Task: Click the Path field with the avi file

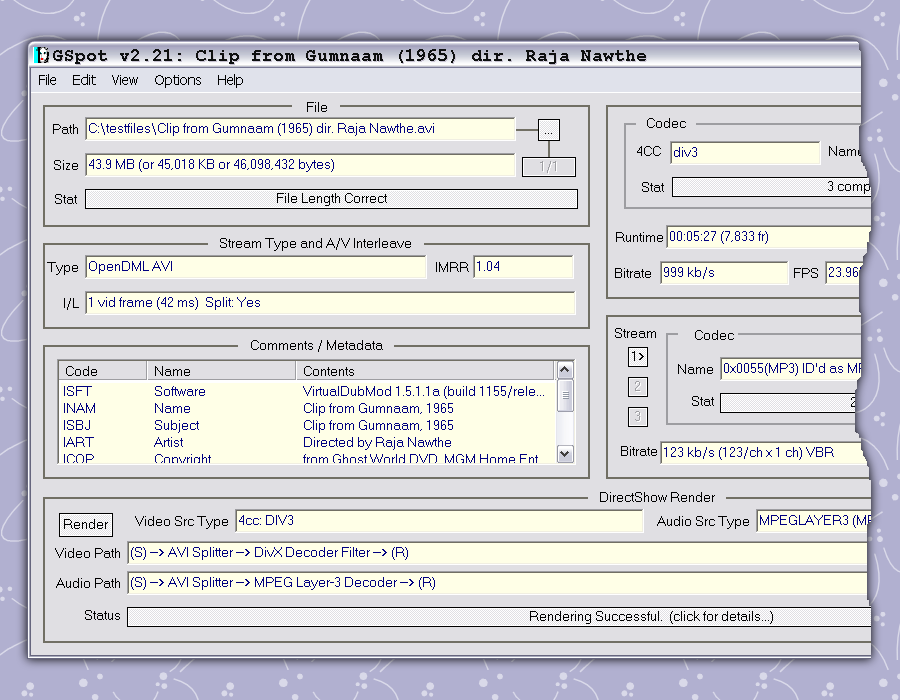Action: pyautogui.click(x=300, y=129)
